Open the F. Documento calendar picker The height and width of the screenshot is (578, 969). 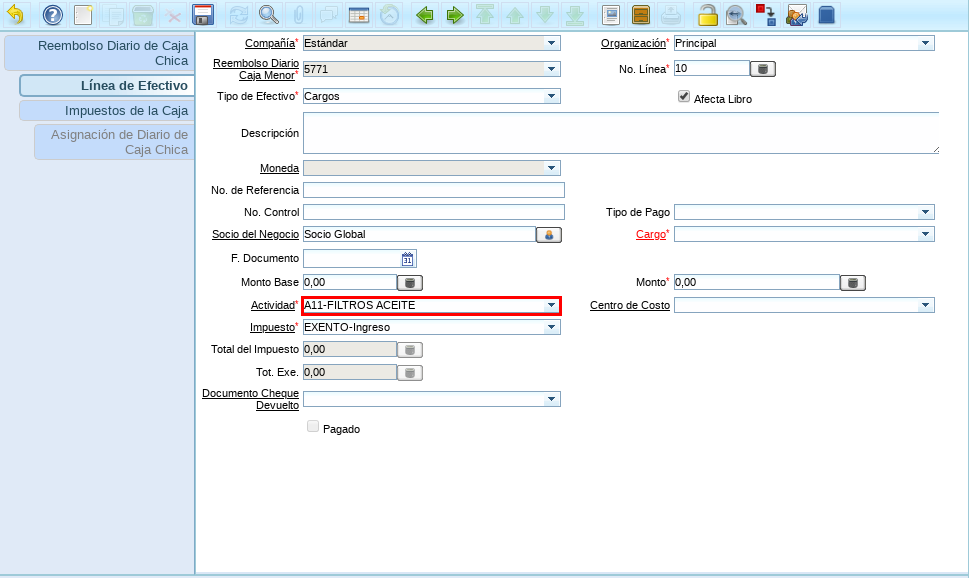click(408, 259)
